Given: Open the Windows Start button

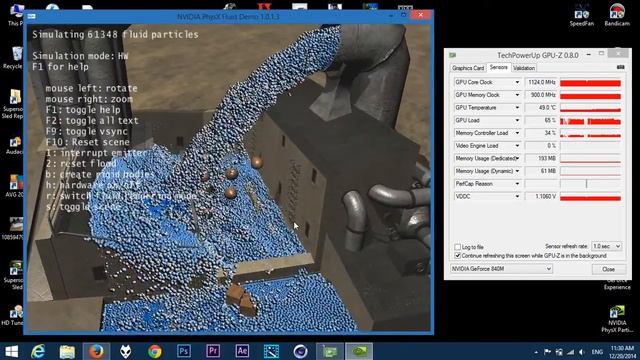Looking at the screenshot, I should (11, 351).
